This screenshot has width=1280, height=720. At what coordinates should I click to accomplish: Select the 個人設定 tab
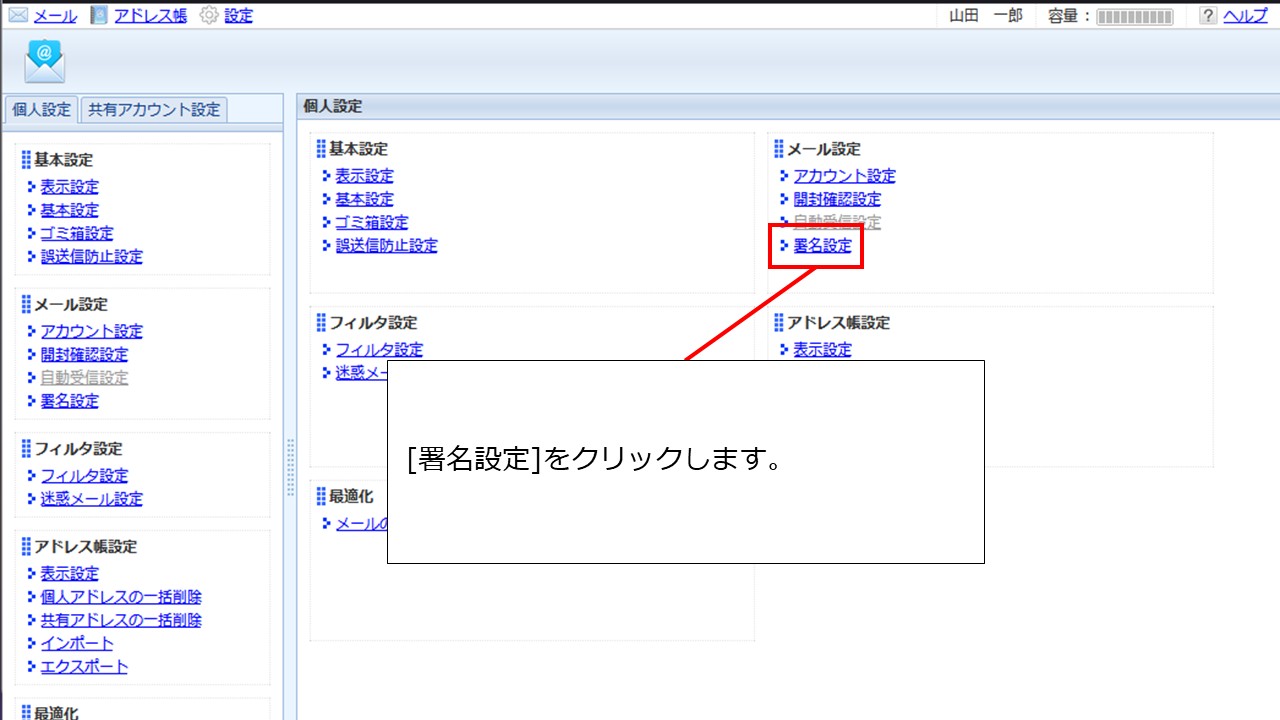pyautogui.click(x=41, y=110)
